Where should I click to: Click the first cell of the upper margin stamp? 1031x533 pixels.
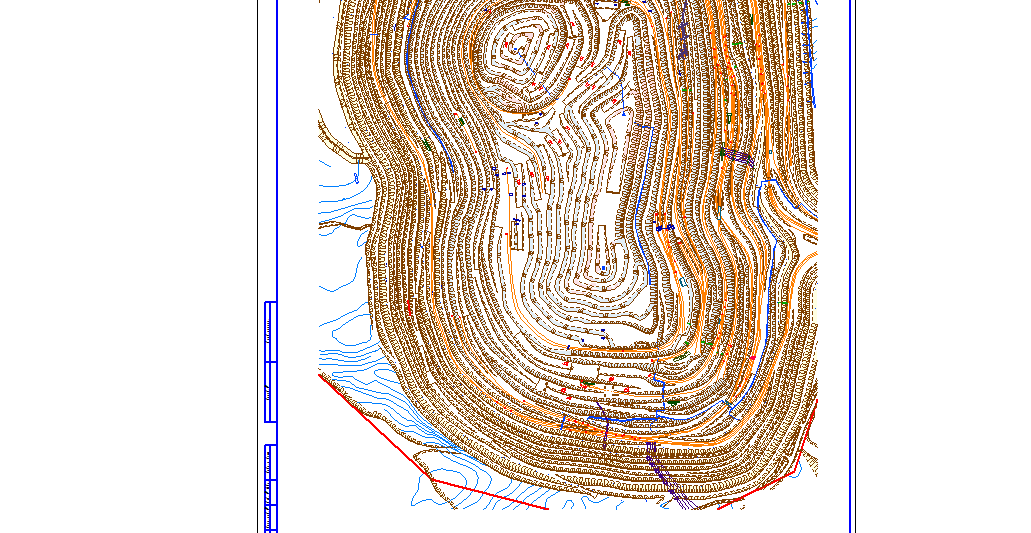270,332
